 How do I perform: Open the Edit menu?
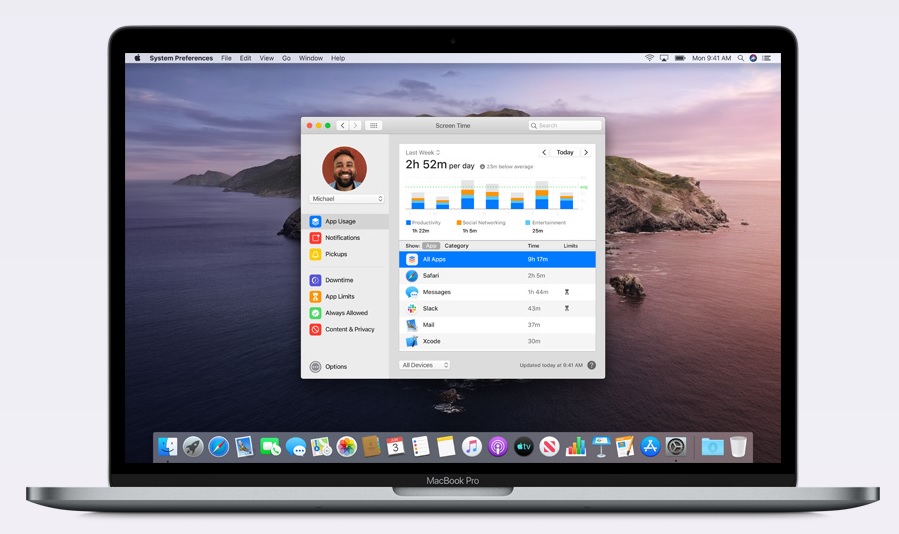(245, 58)
